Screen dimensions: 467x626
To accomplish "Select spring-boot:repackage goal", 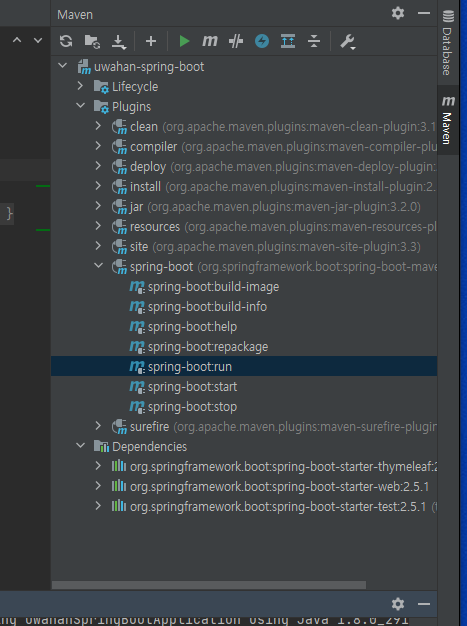I will (208, 347).
